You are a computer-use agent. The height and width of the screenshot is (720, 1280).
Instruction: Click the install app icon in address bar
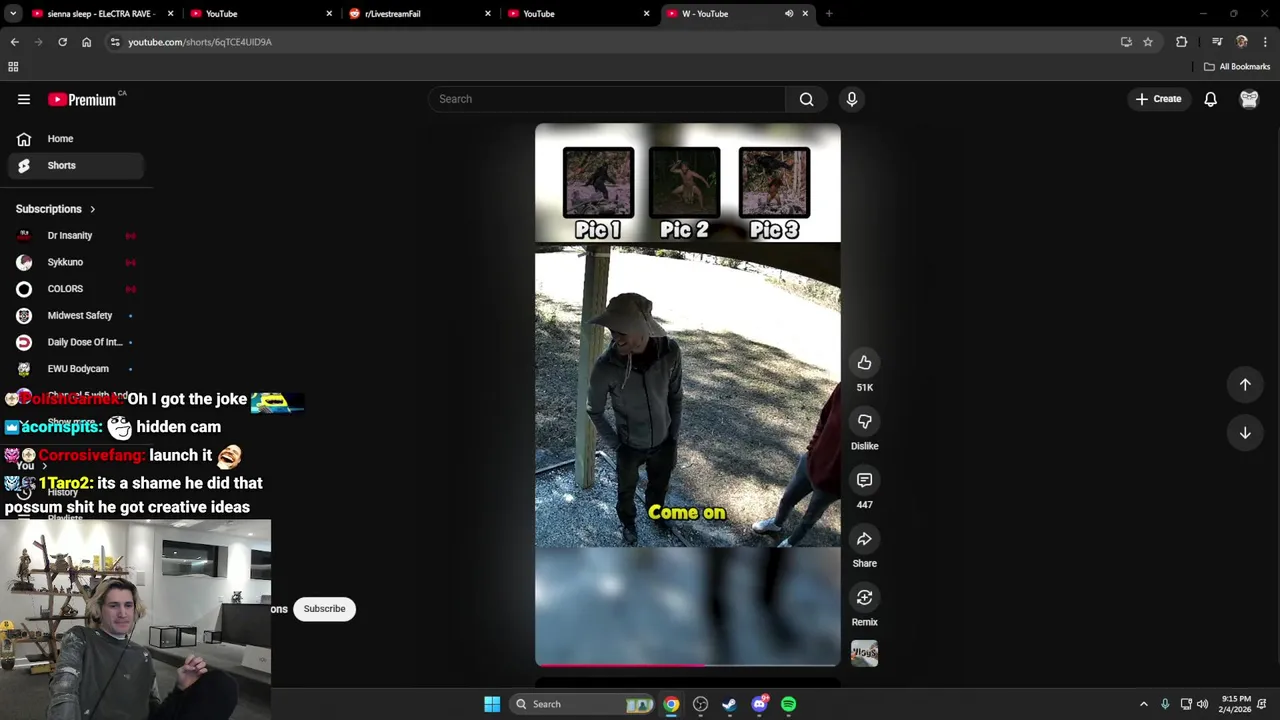(1126, 42)
